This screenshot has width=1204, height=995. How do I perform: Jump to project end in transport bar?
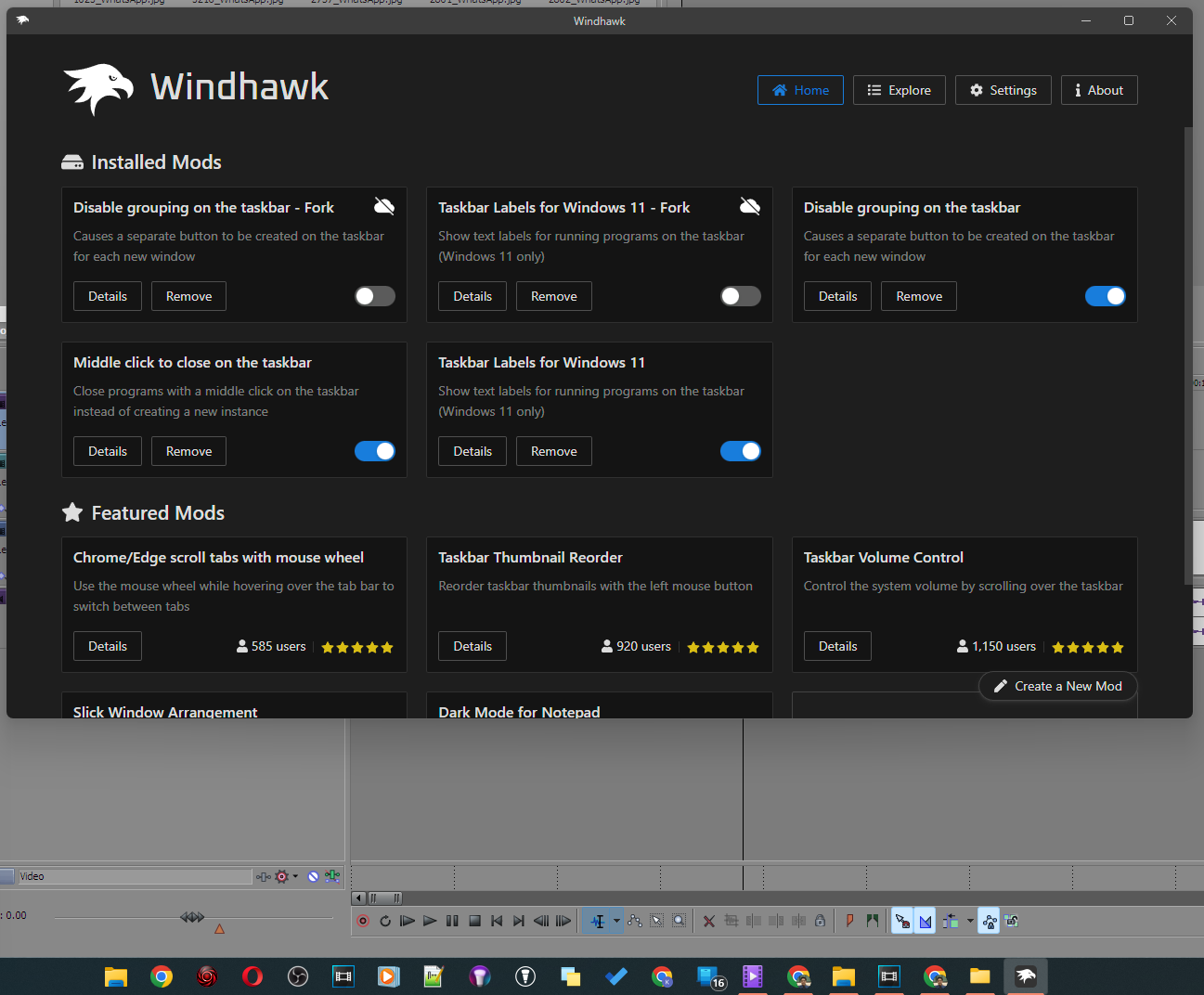(519, 921)
